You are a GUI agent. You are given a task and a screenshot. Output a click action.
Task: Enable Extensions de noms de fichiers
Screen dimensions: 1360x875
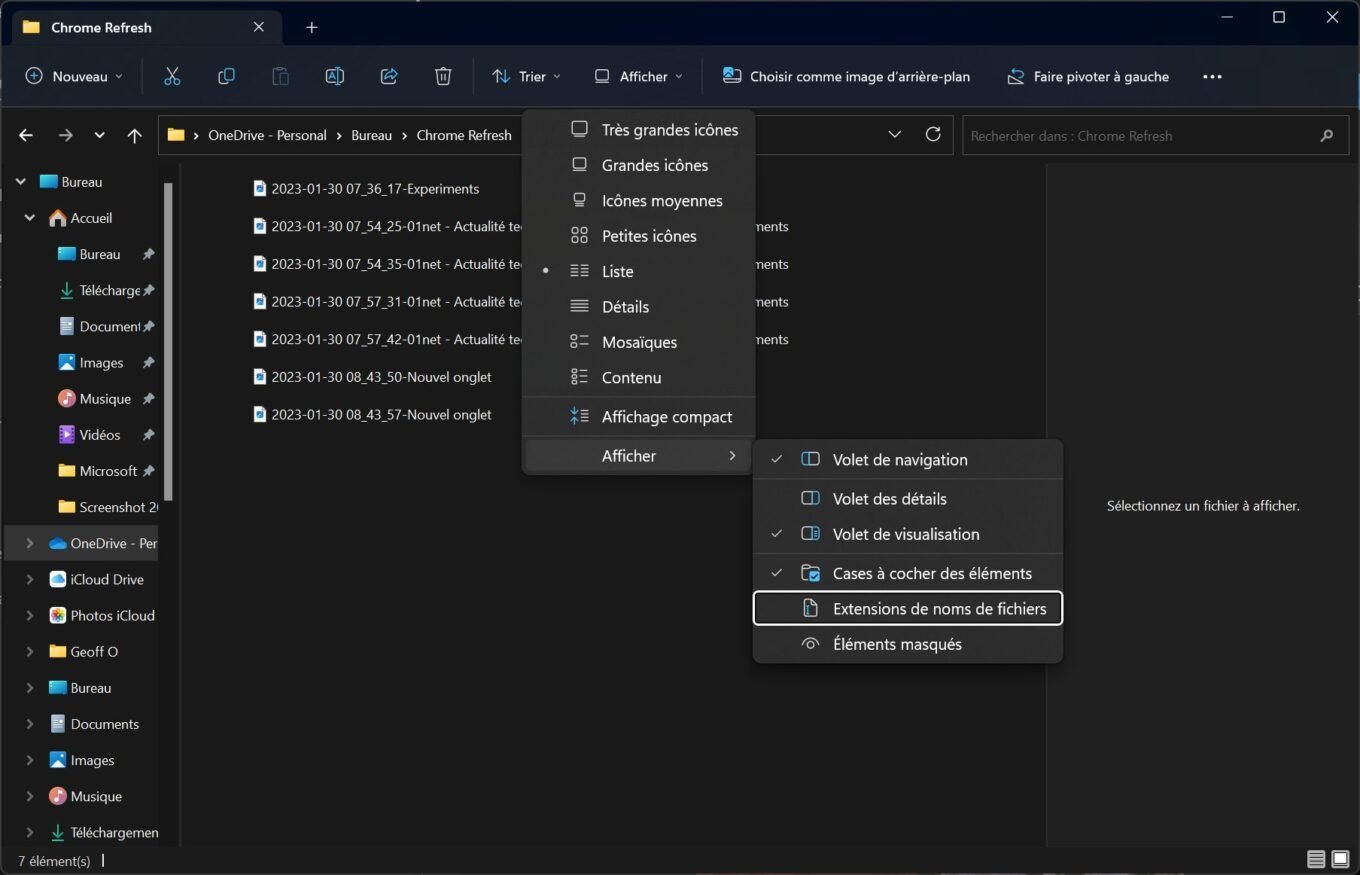(x=907, y=608)
